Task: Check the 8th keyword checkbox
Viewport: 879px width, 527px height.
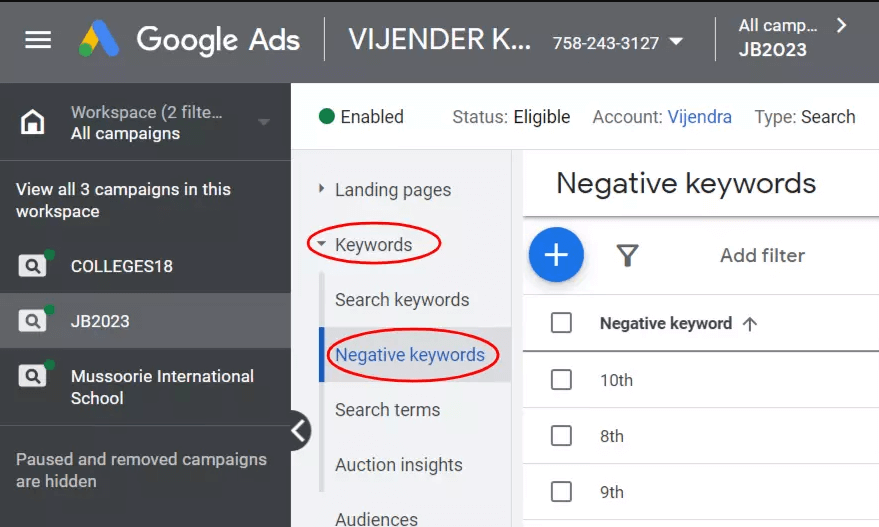Action: coord(561,436)
